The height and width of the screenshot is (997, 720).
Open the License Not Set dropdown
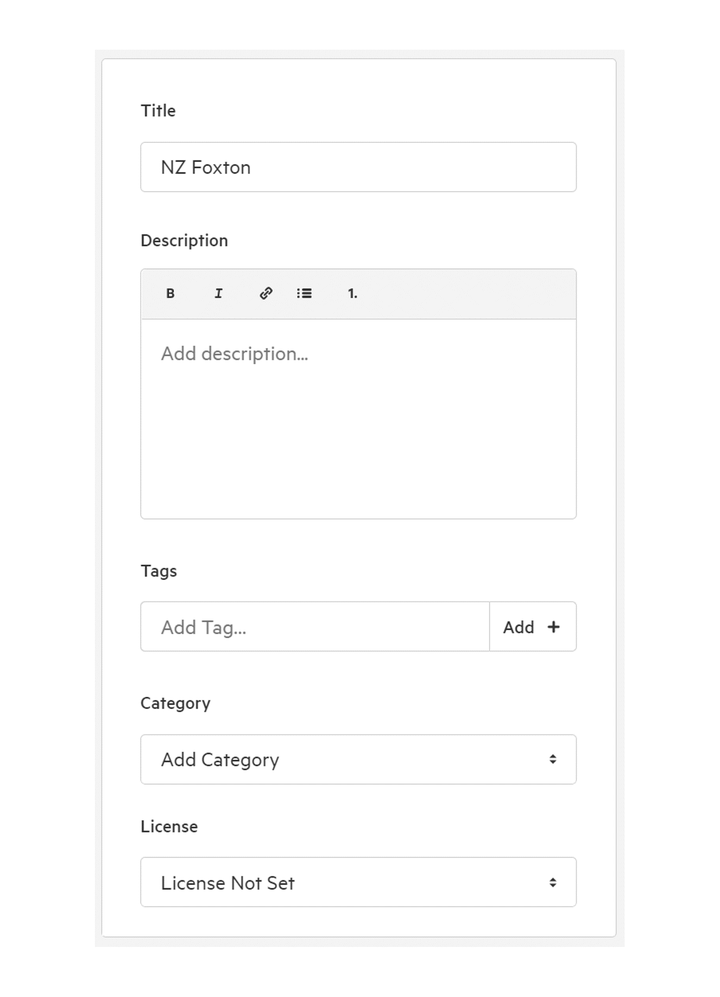[x=359, y=883]
